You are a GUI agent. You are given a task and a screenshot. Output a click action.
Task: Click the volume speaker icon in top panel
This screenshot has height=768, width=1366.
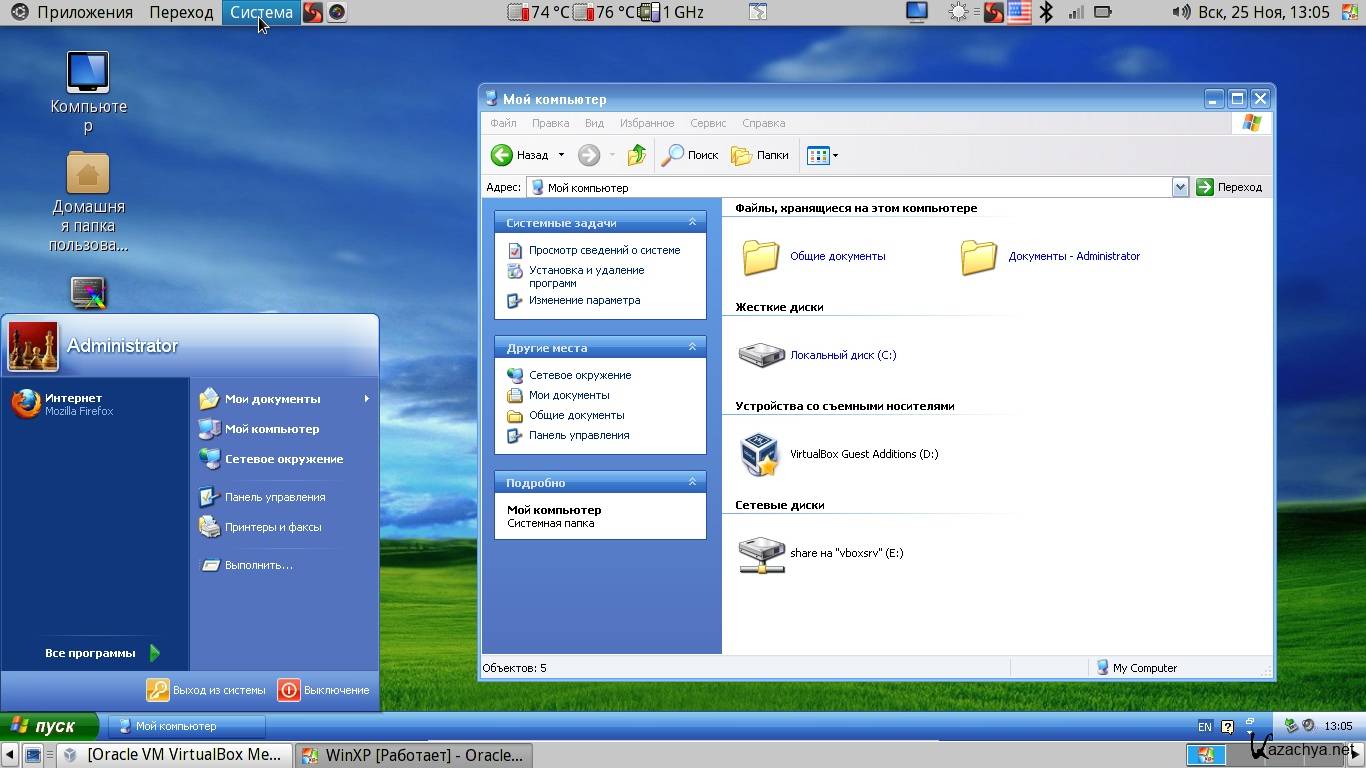coord(1181,12)
